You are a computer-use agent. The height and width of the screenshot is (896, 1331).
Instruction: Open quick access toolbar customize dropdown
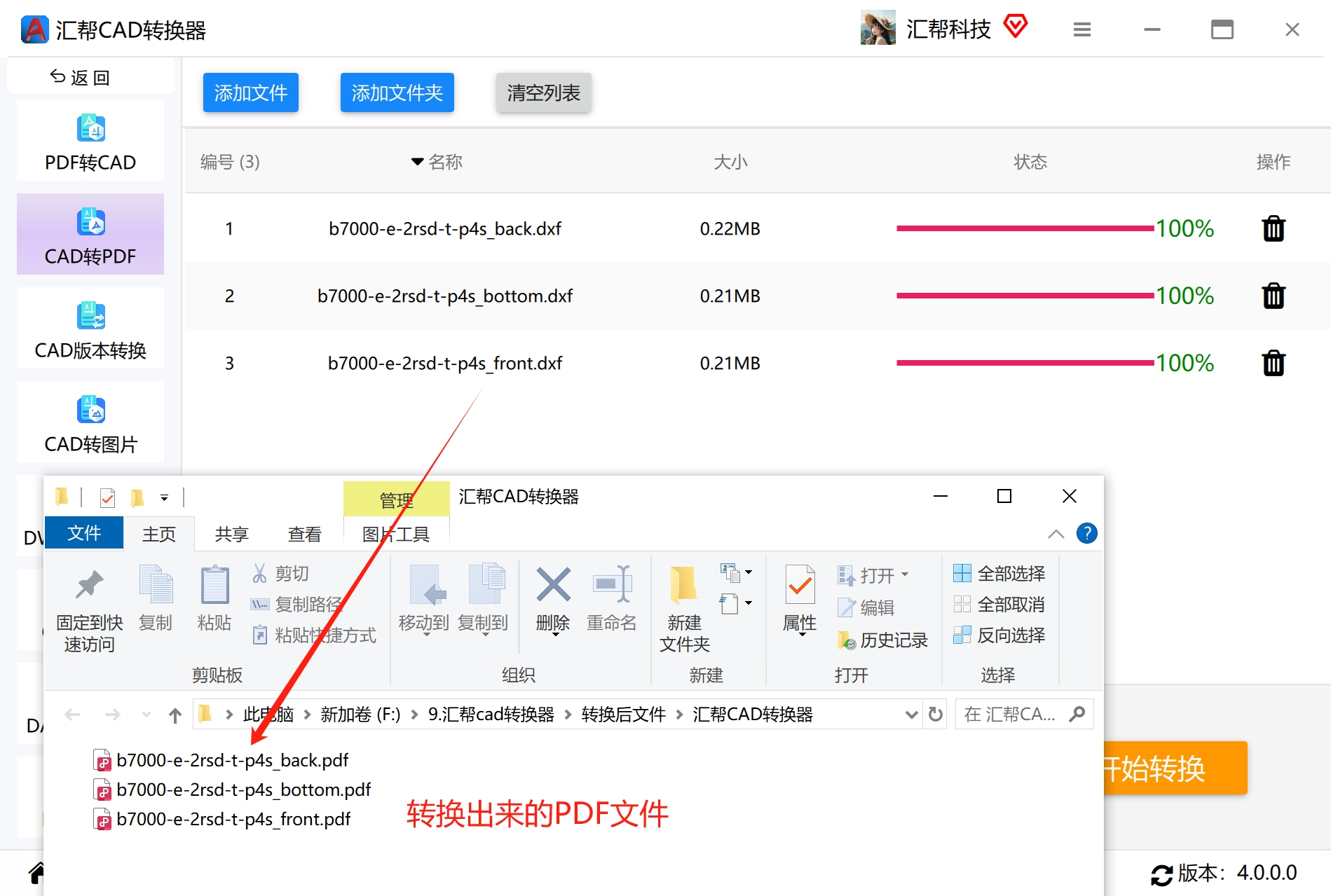(164, 498)
